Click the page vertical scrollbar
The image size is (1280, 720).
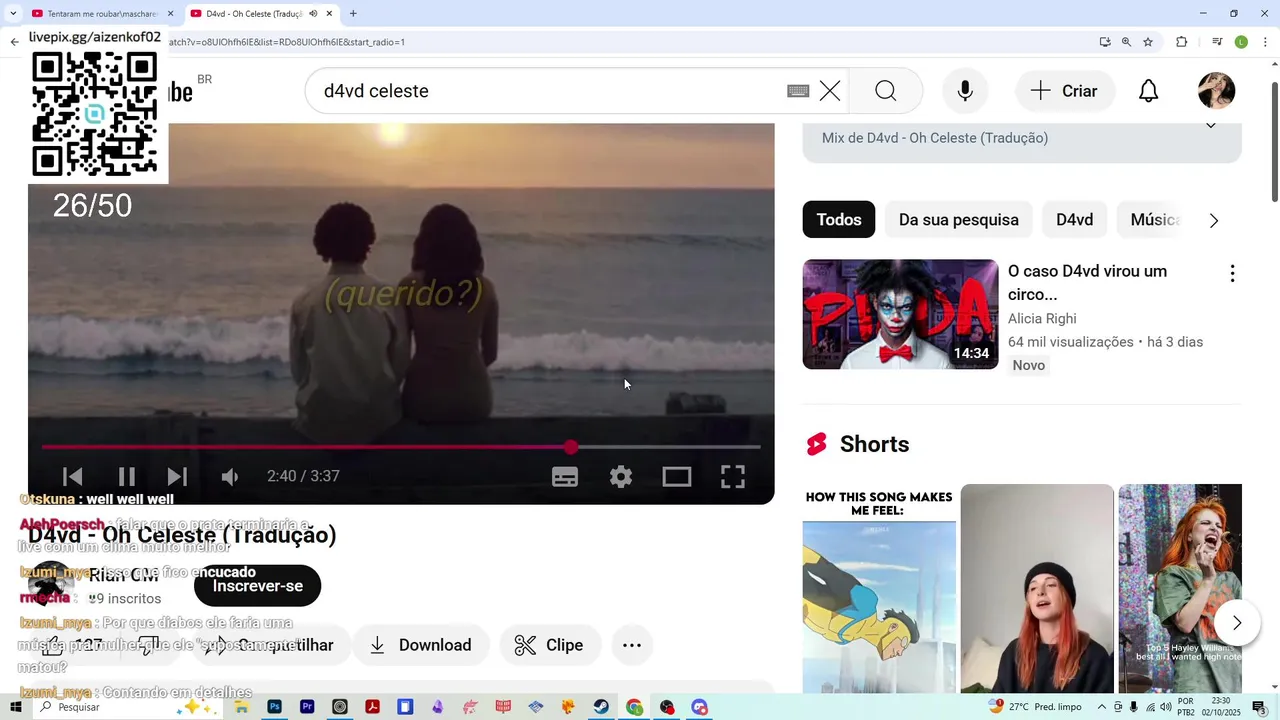(1274, 140)
